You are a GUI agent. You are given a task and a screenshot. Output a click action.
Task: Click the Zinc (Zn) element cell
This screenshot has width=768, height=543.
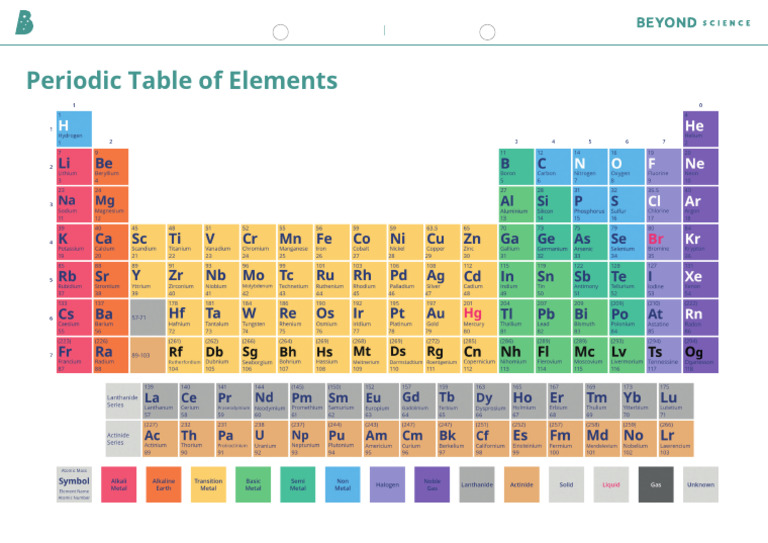(x=480, y=242)
